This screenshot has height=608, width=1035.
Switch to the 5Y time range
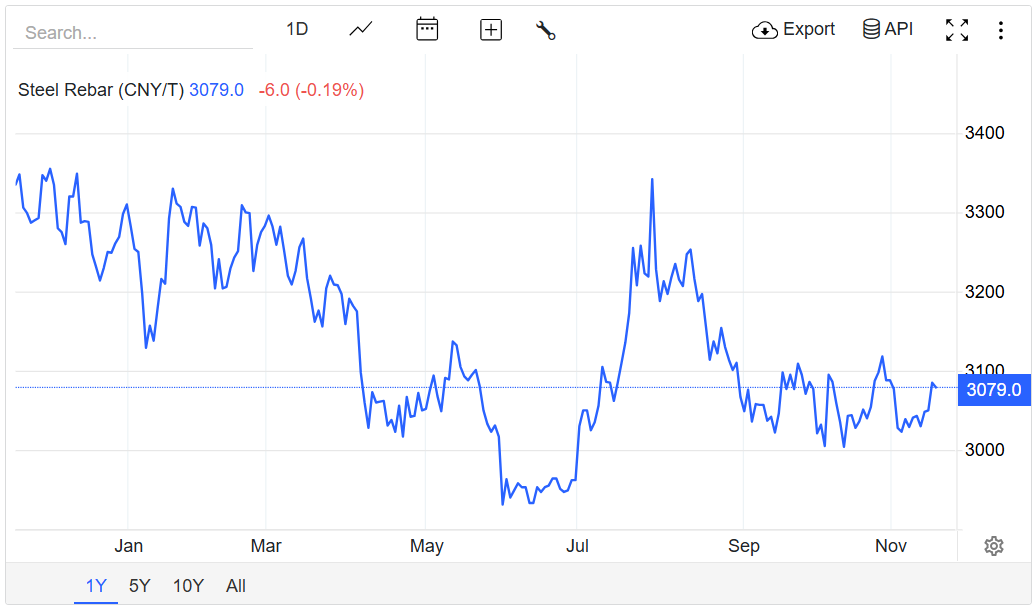(x=140, y=586)
